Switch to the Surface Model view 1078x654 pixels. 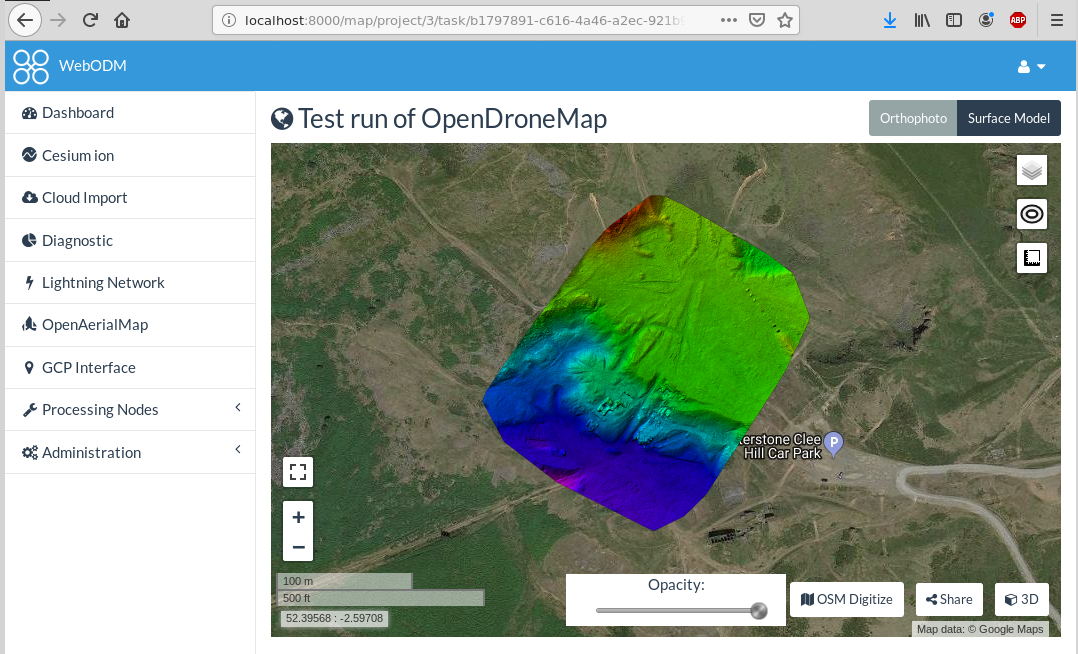pos(1008,118)
